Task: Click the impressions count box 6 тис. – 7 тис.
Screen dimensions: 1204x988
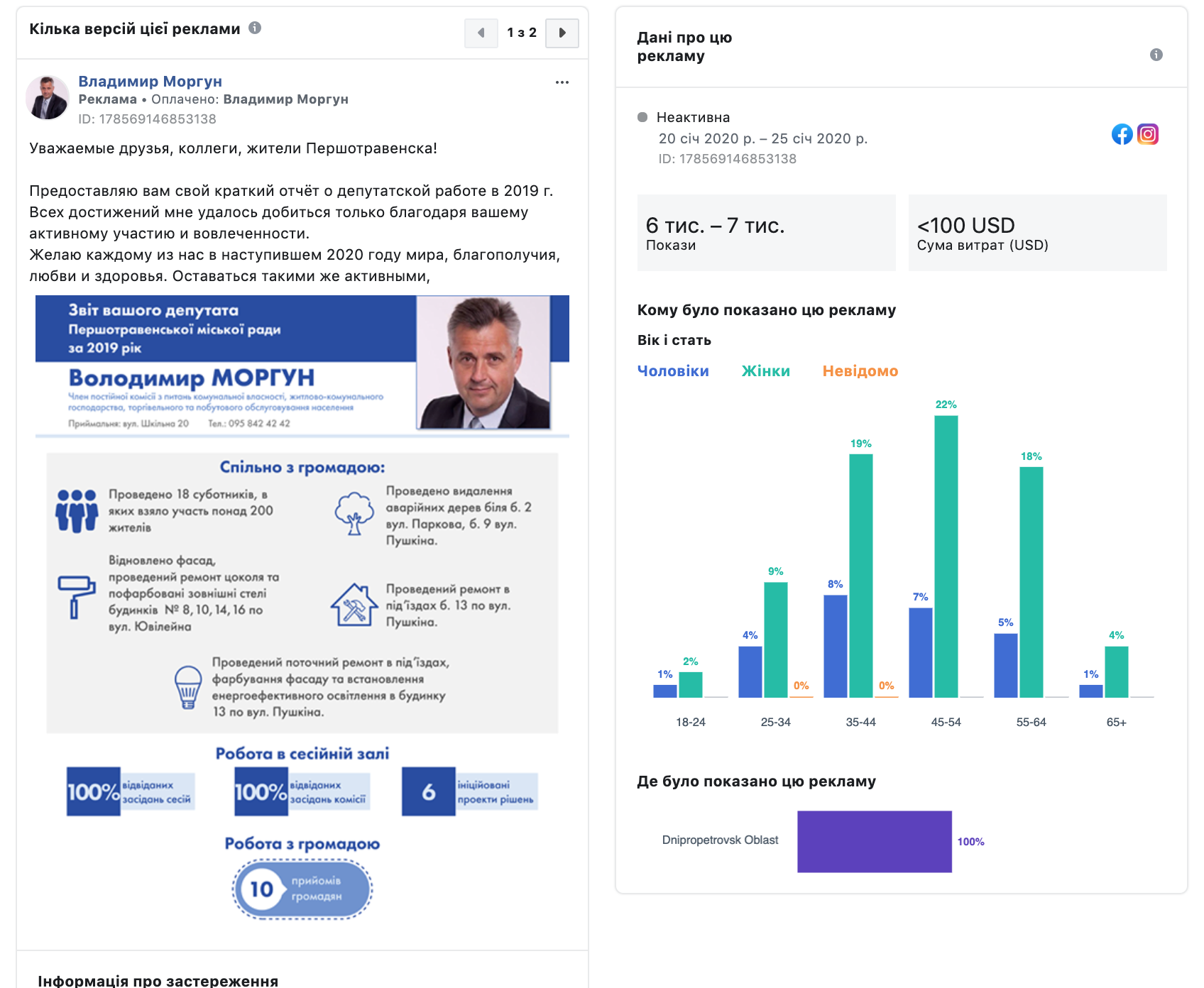Action: click(766, 233)
